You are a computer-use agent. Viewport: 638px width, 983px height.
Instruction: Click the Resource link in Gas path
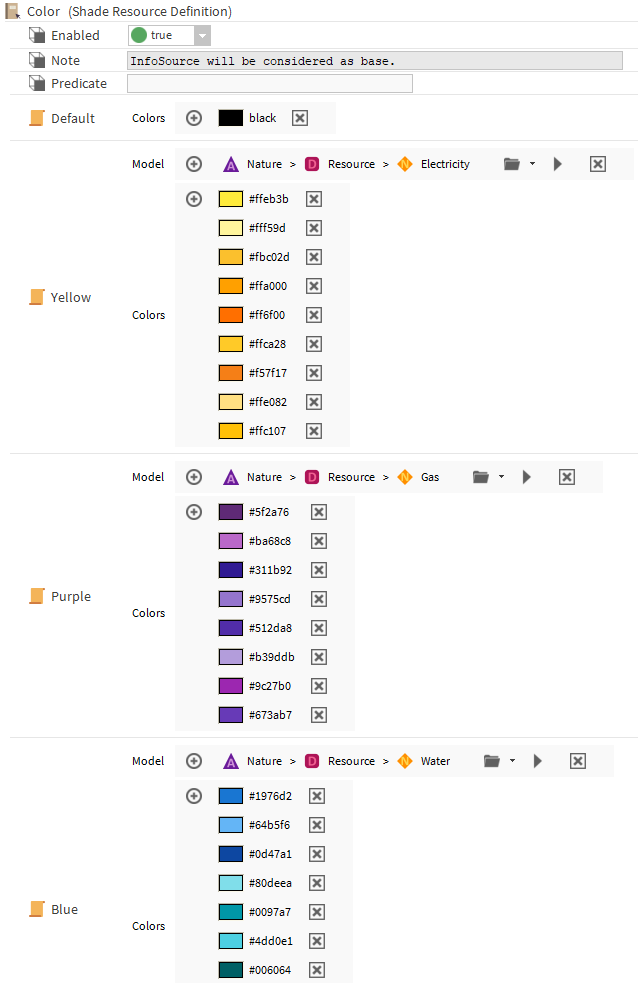[351, 477]
